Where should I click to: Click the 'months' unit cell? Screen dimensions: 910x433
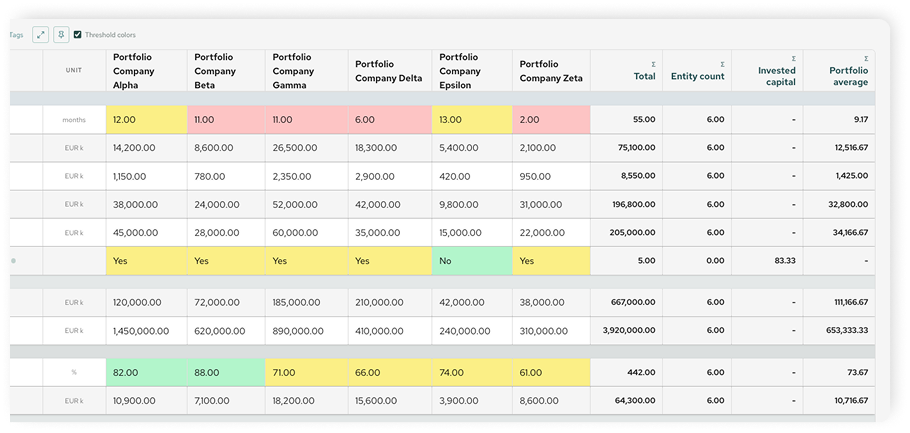coord(74,120)
